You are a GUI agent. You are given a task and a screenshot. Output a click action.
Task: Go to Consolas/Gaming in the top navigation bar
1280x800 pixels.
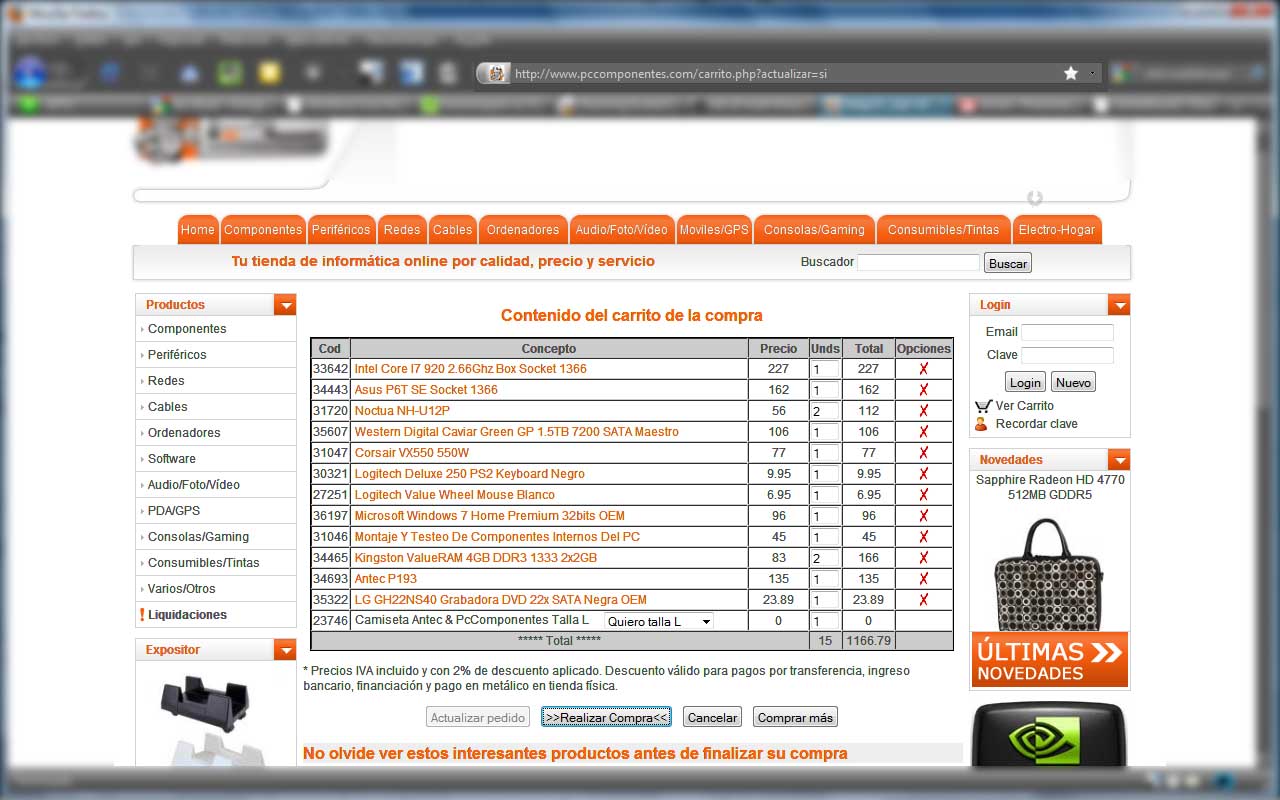tap(814, 230)
